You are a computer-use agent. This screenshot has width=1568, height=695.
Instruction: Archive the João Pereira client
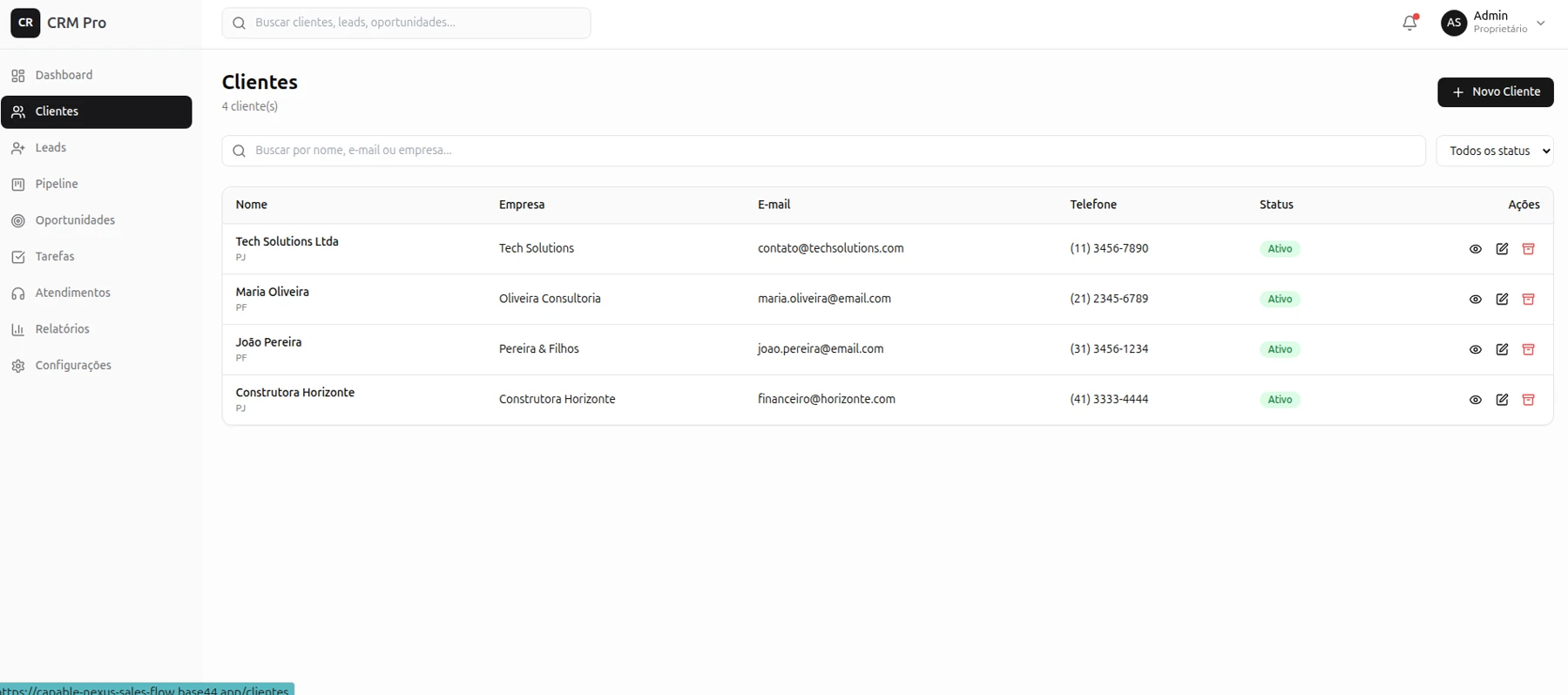pyautogui.click(x=1528, y=349)
